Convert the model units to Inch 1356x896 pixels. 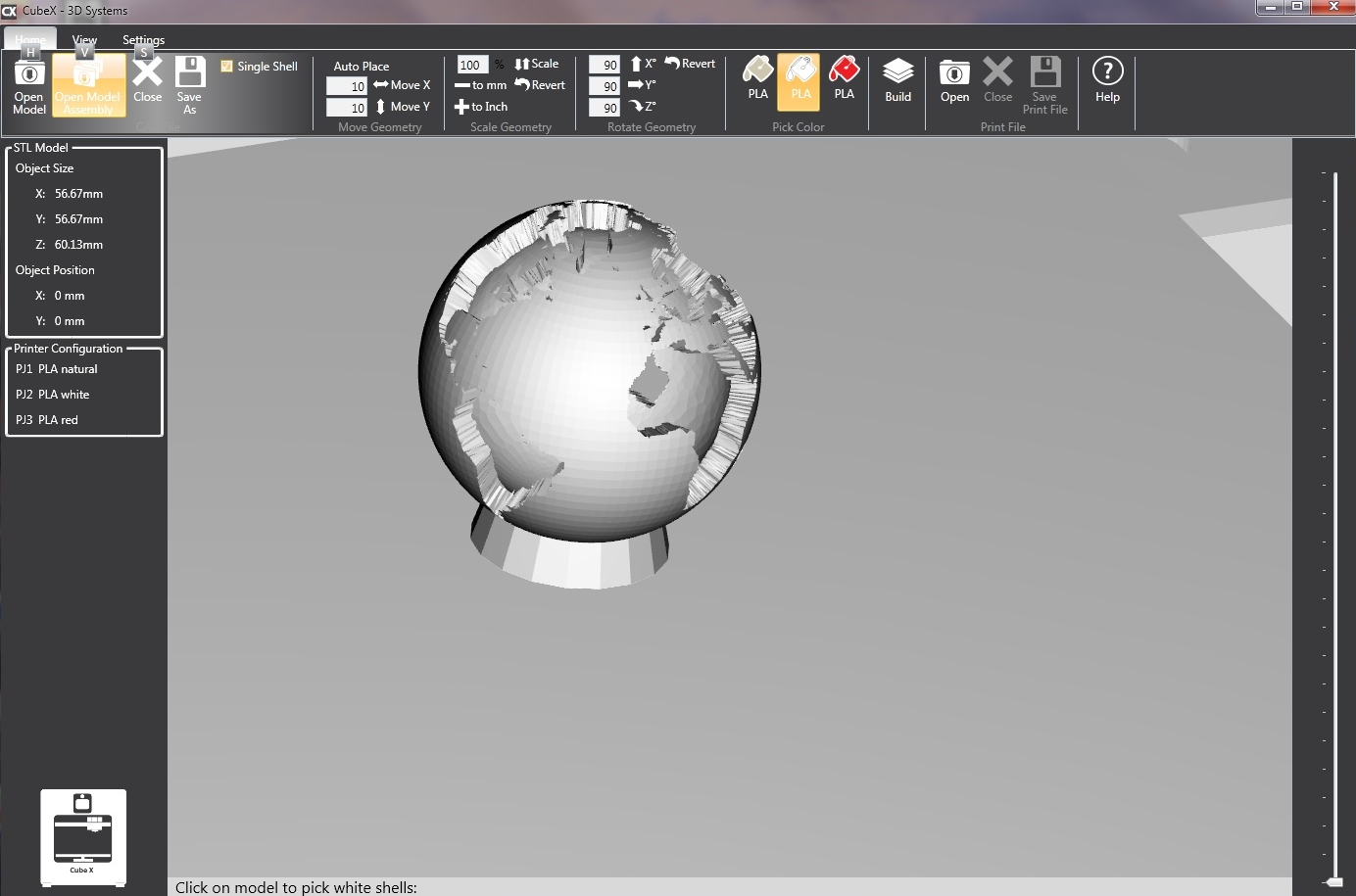pyautogui.click(x=480, y=107)
